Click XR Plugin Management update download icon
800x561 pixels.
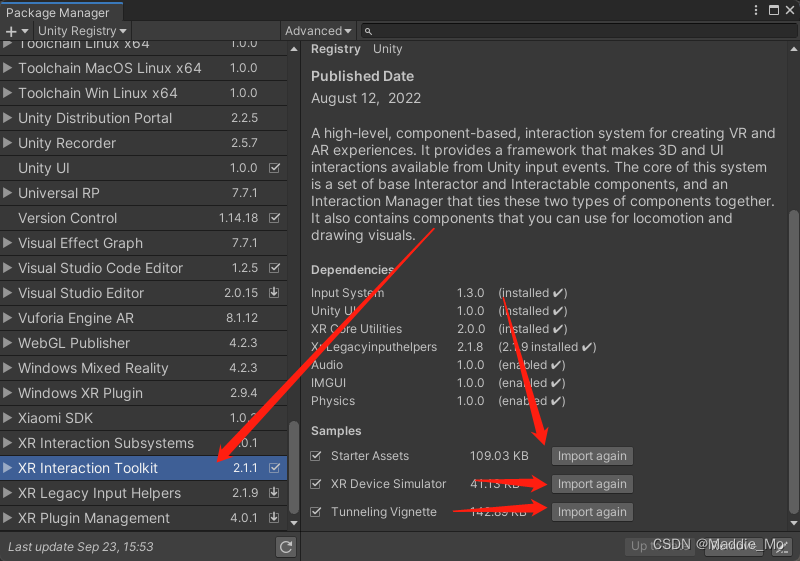click(x=274, y=517)
